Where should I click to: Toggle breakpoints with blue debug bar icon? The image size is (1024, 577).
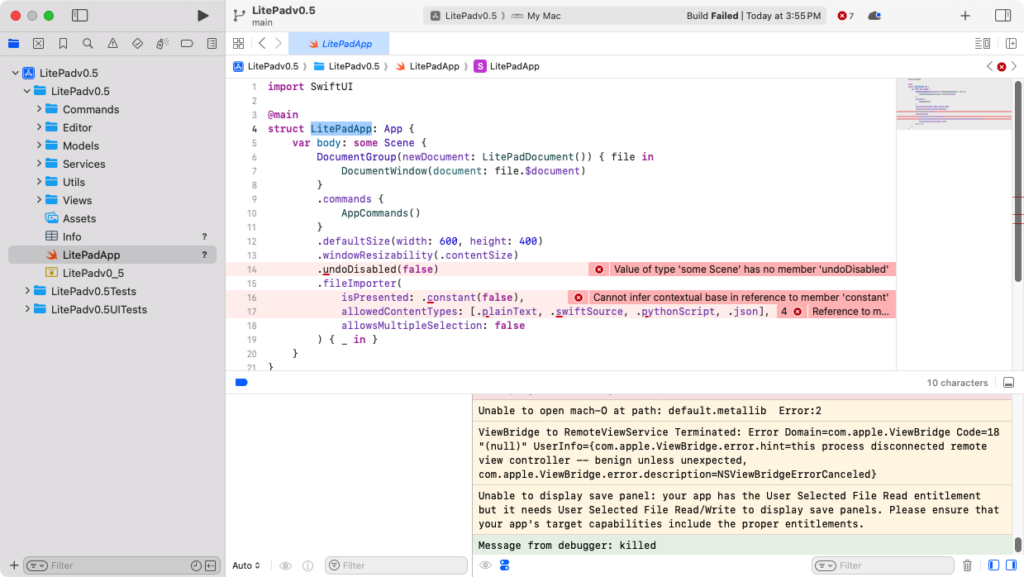point(242,382)
